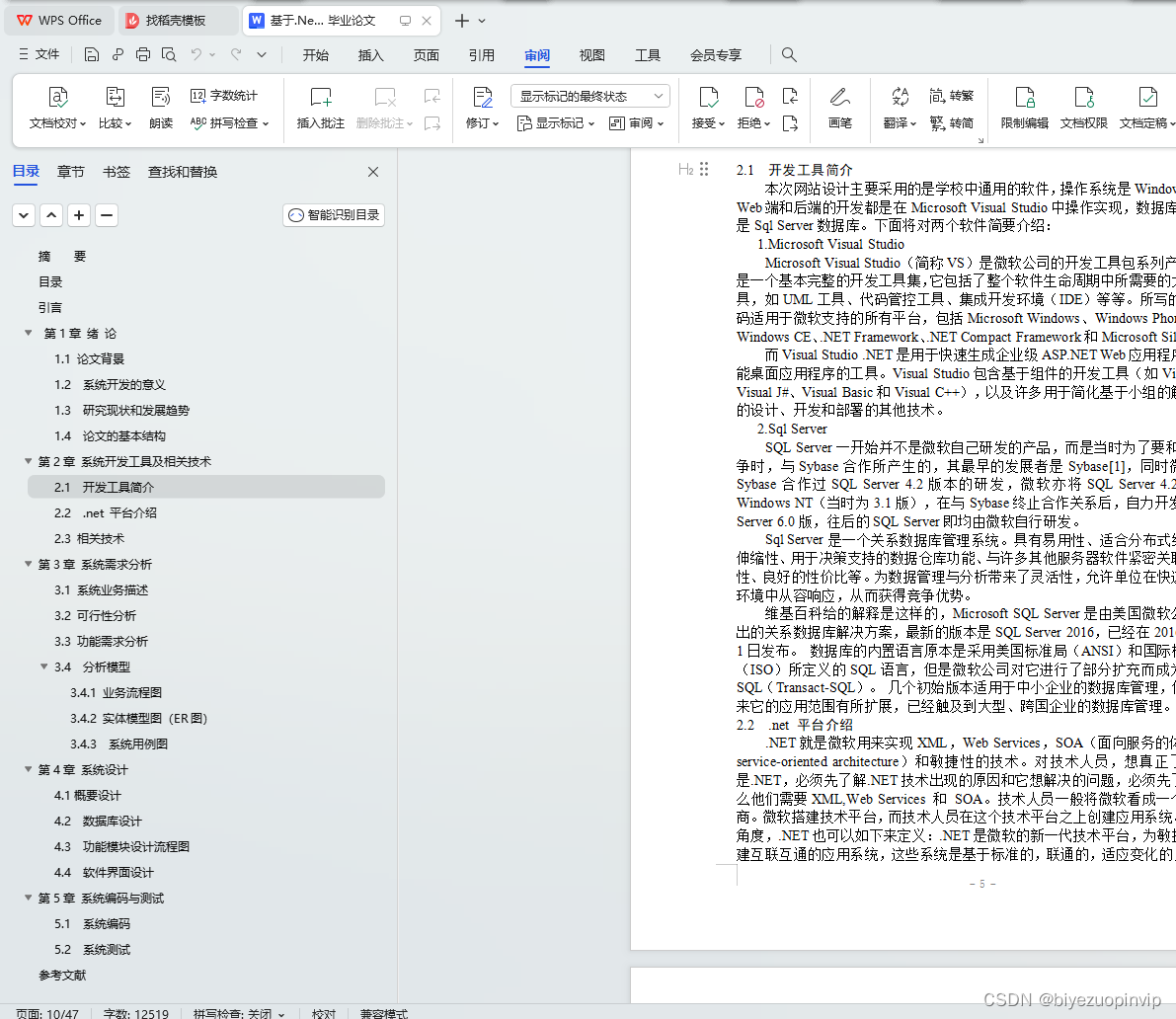Collapse 第3章 系统需求分析 in the outline
Image resolution: width=1176 pixels, height=1019 pixels.
coord(28,564)
